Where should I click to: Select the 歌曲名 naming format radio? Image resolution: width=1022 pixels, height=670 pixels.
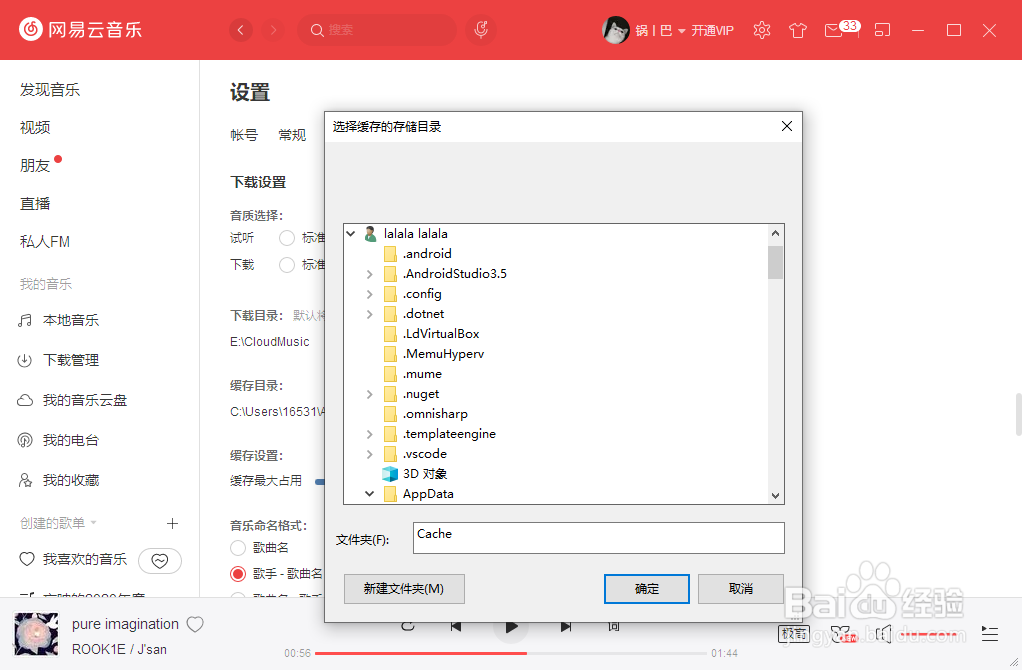[x=238, y=547]
